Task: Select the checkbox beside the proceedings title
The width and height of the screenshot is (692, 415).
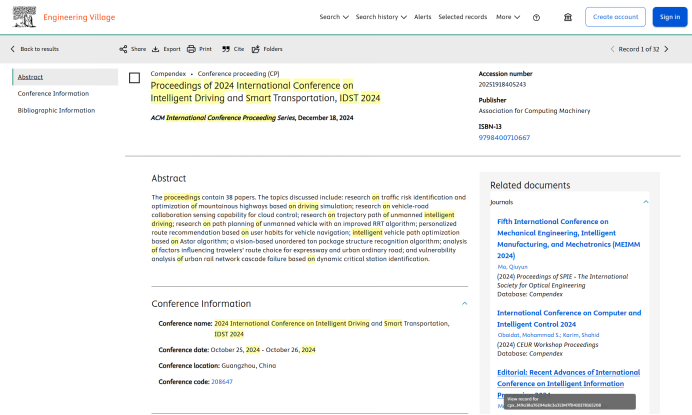Action: [x=134, y=78]
